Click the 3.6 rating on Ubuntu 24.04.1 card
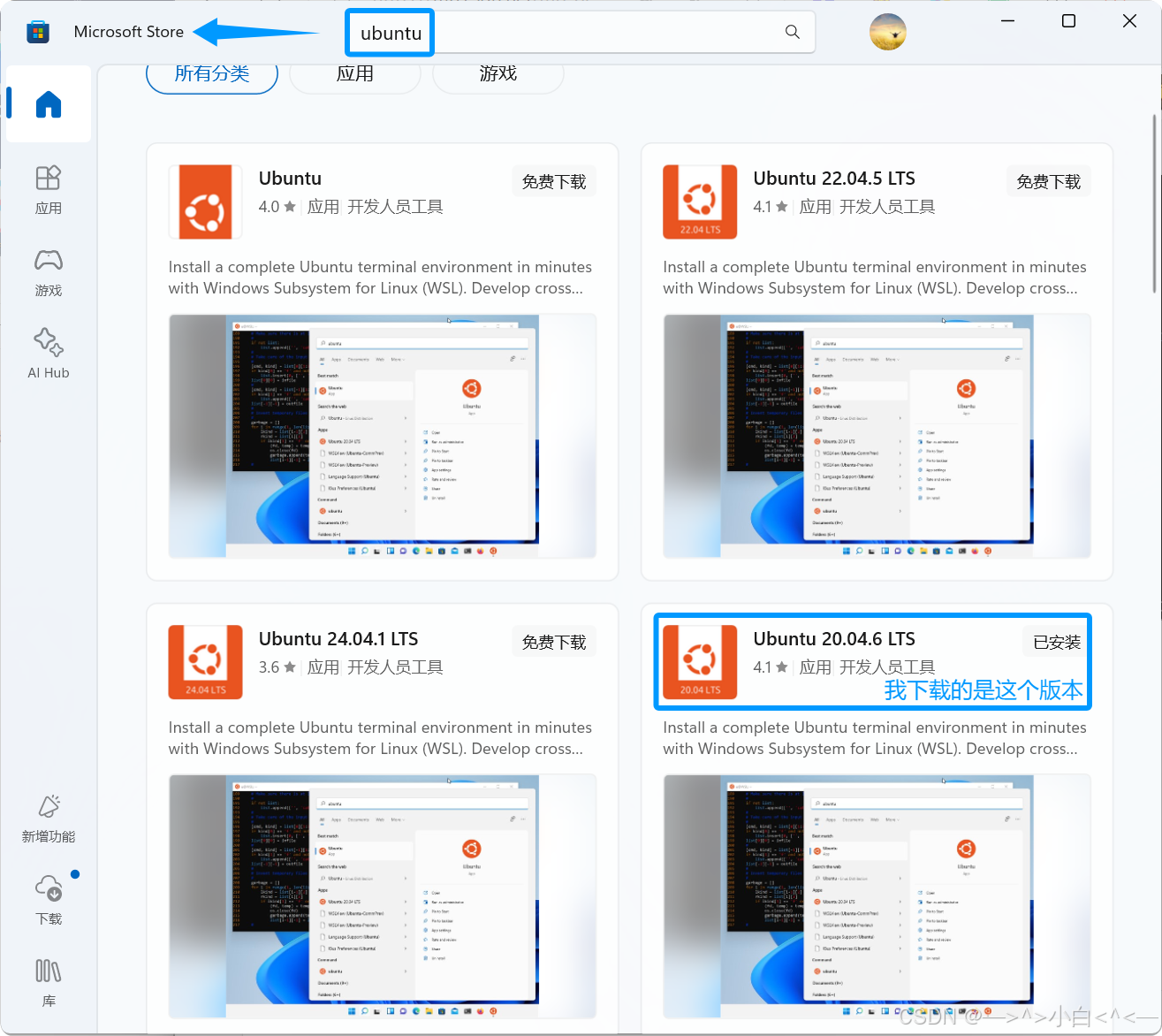This screenshot has width=1162, height=1036. 277,667
